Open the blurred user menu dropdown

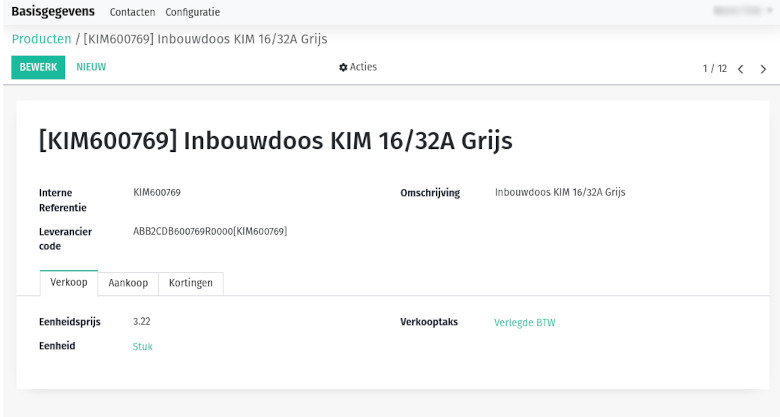point(744,10)
